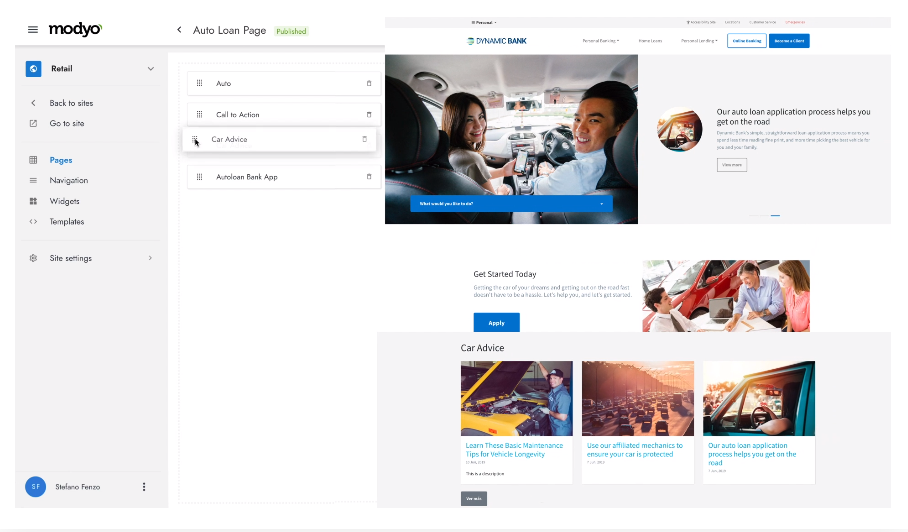Open the vehicle maintenance tips article thumbnail
Viewport: 908px width, 532px height.
516,398
